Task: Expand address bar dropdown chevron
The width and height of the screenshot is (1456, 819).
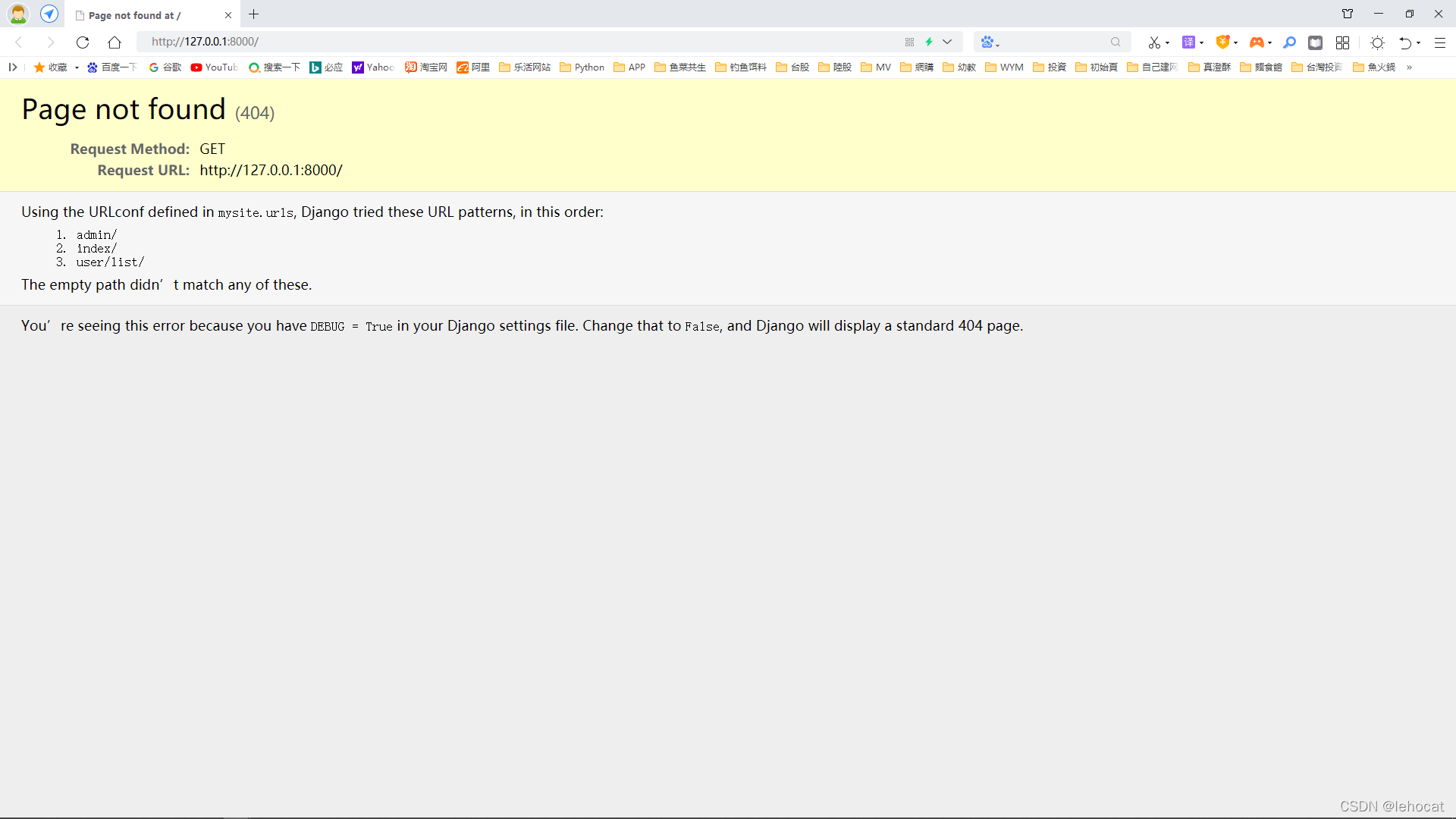Action: 947,42
